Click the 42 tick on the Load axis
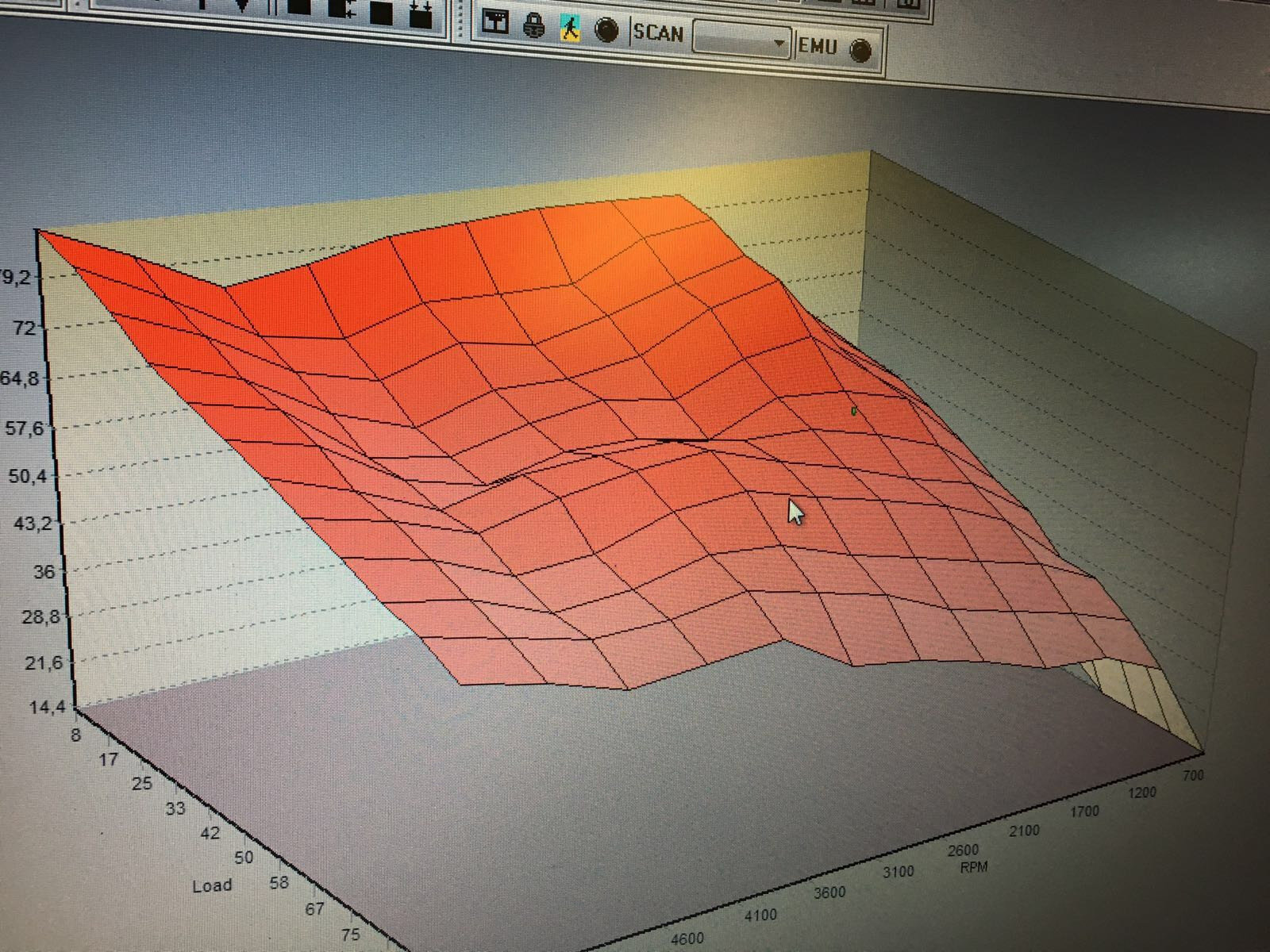This screenshot has height=952, width=1270. (210, 833)
